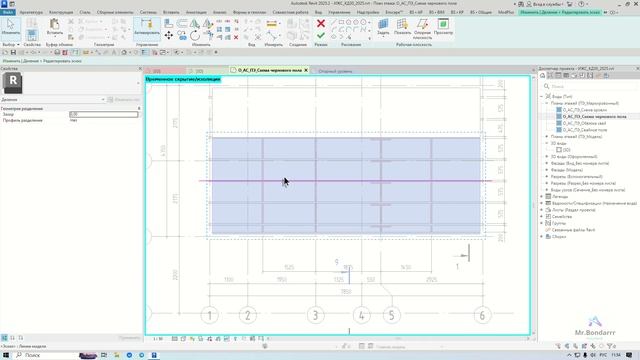The image size is (640, 360).
Task: Click the Save icon in quick access toolbar
Action: point(13,53)
